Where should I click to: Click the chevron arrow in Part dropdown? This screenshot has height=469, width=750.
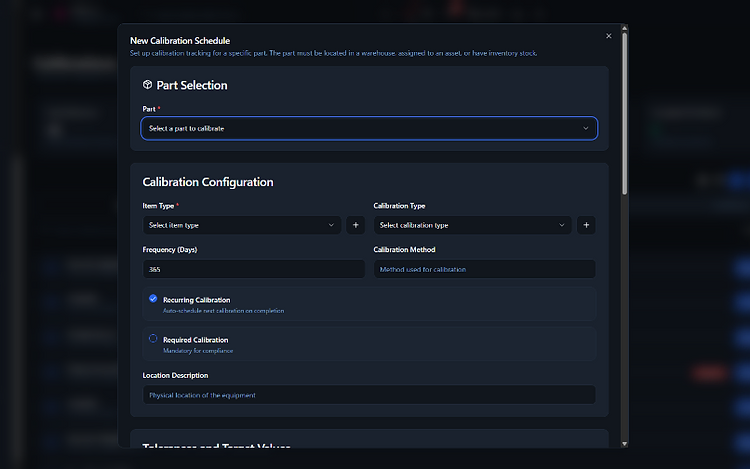pyautogui.click(x=585, y=128)
